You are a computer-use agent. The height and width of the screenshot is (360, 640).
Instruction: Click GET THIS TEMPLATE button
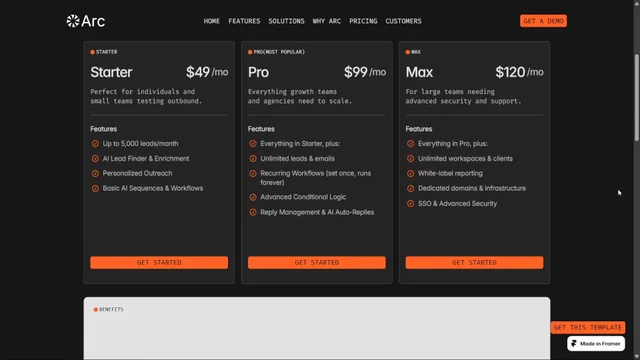[x=587, y=327]
